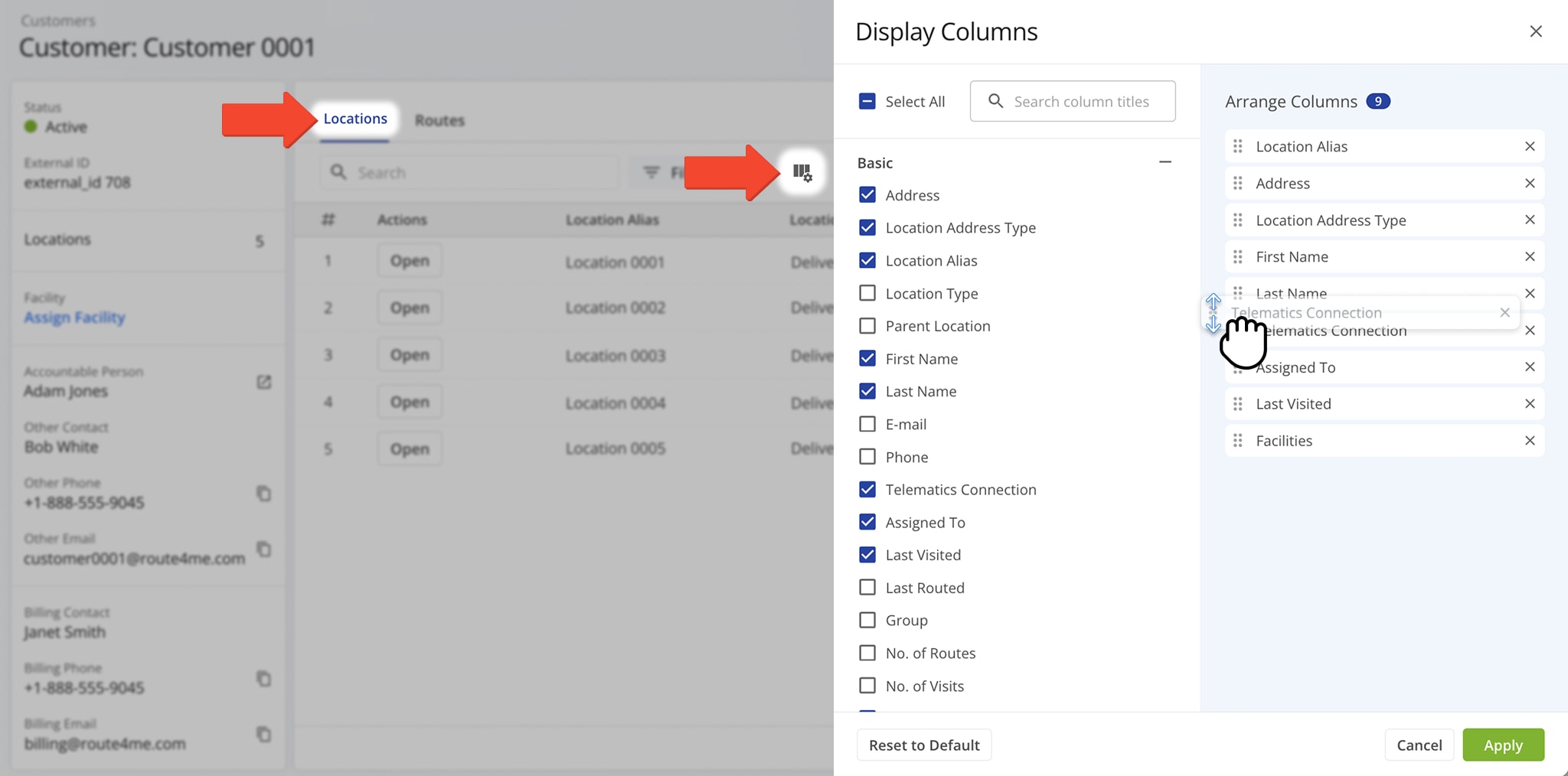Screen dimensions: 1568x776
Task: Click the drag handle beside Last Visited
Action: tap(1238, 403)
